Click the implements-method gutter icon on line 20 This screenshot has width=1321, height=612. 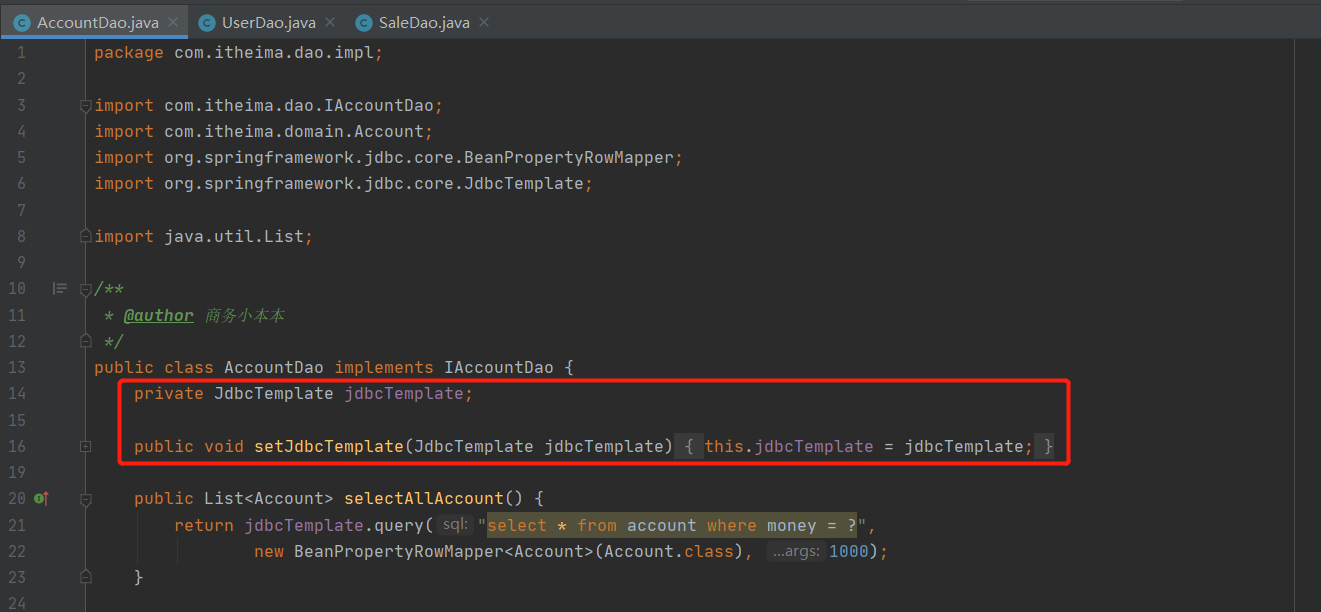41,498
